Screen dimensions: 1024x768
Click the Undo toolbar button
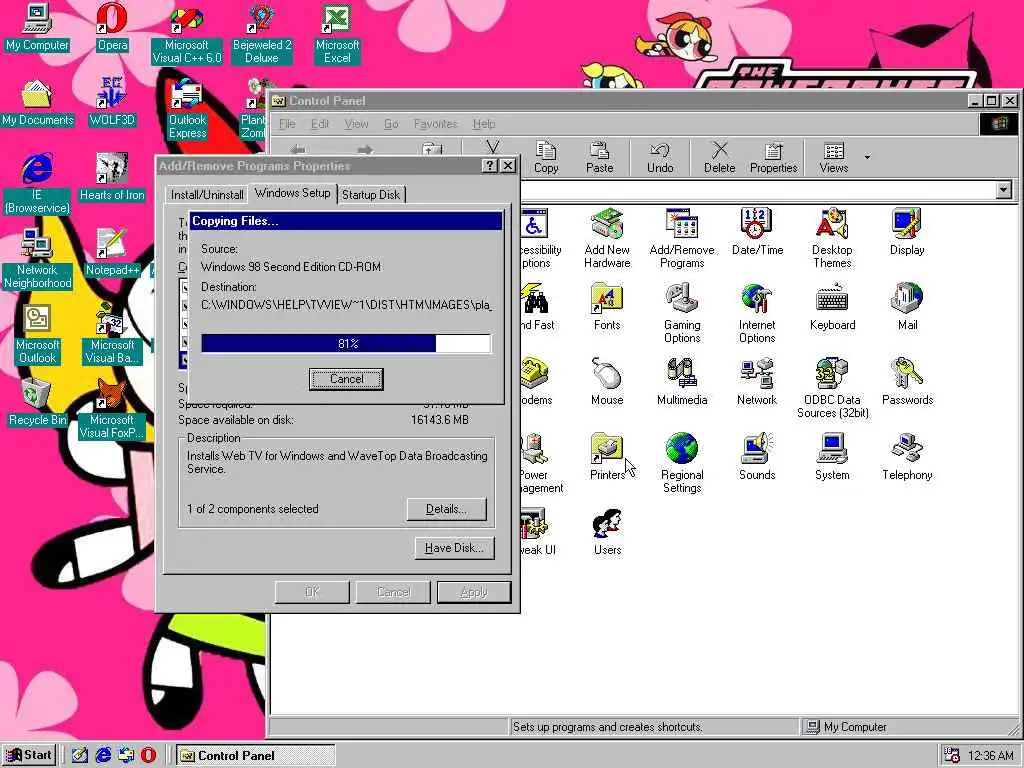pos(660,157)
